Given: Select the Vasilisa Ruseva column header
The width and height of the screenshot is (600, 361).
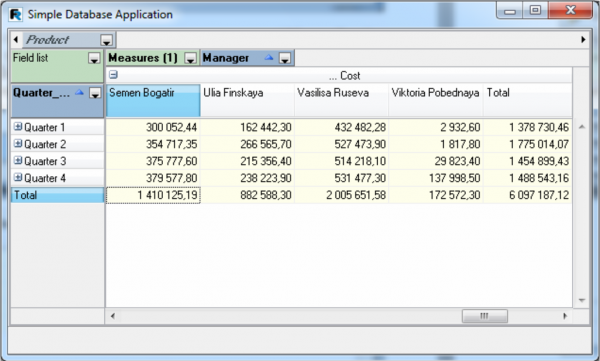Looking at the screenshot, I should (x=341, y=100).
